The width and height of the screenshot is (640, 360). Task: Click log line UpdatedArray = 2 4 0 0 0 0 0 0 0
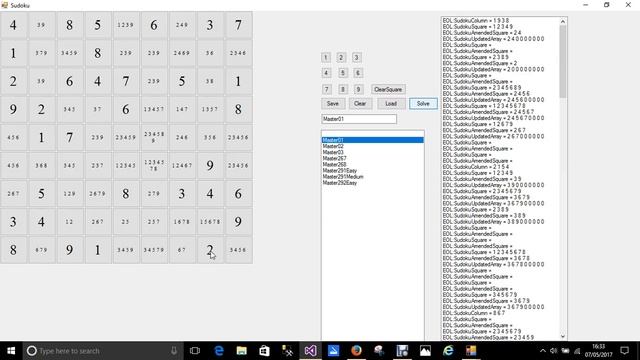[x=493, y=39]
